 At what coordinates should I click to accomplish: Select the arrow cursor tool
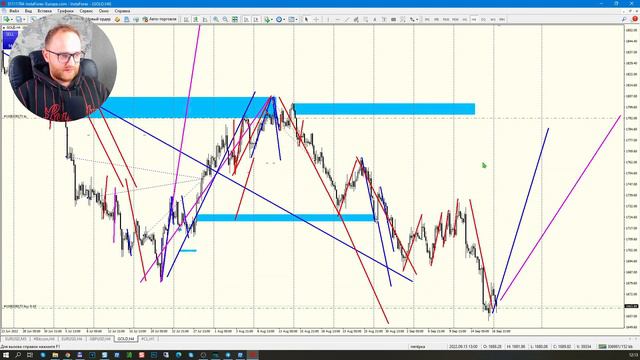pos(306,19)
